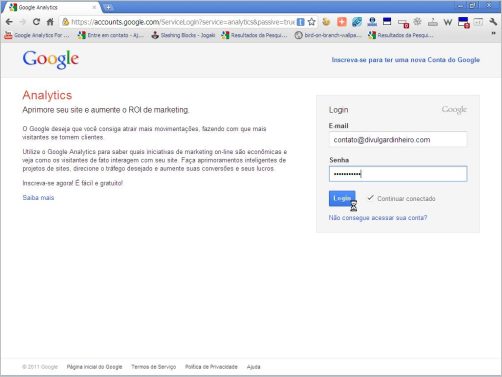
Task: Open the 'bird-on-branch-wallpa...' bookmark
Action: point(328,35)
